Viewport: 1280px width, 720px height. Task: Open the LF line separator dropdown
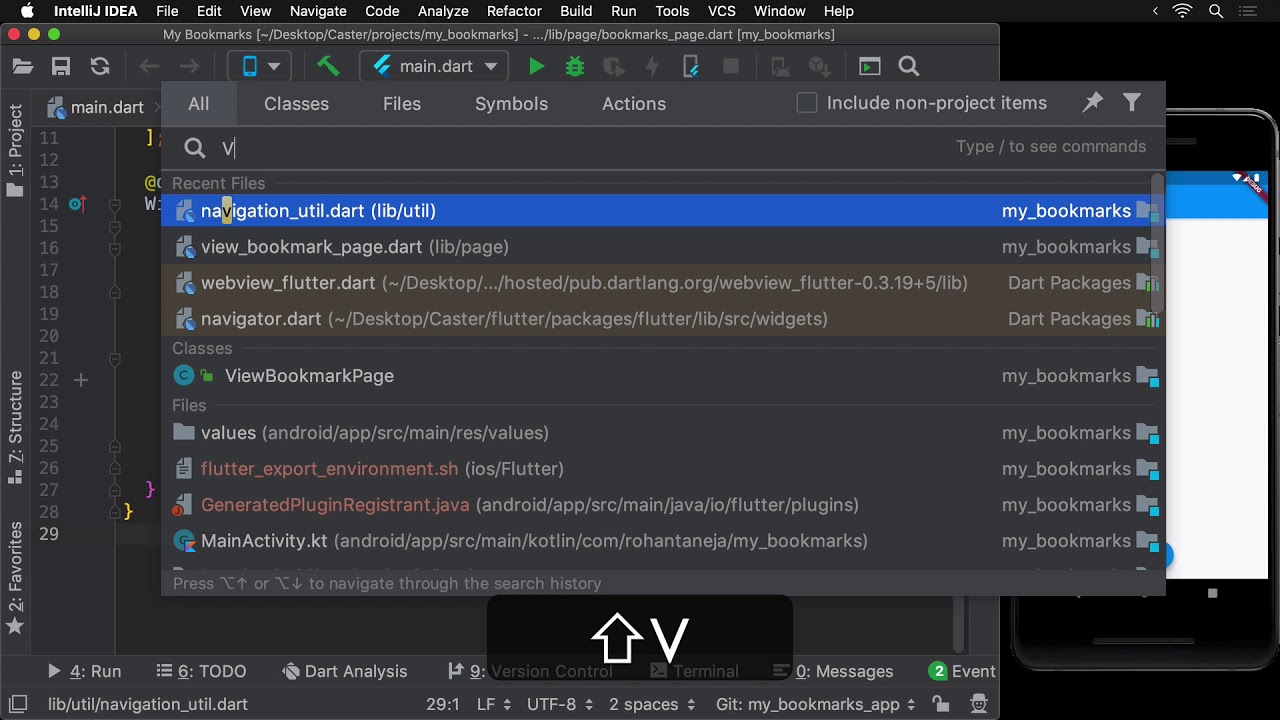494,704
